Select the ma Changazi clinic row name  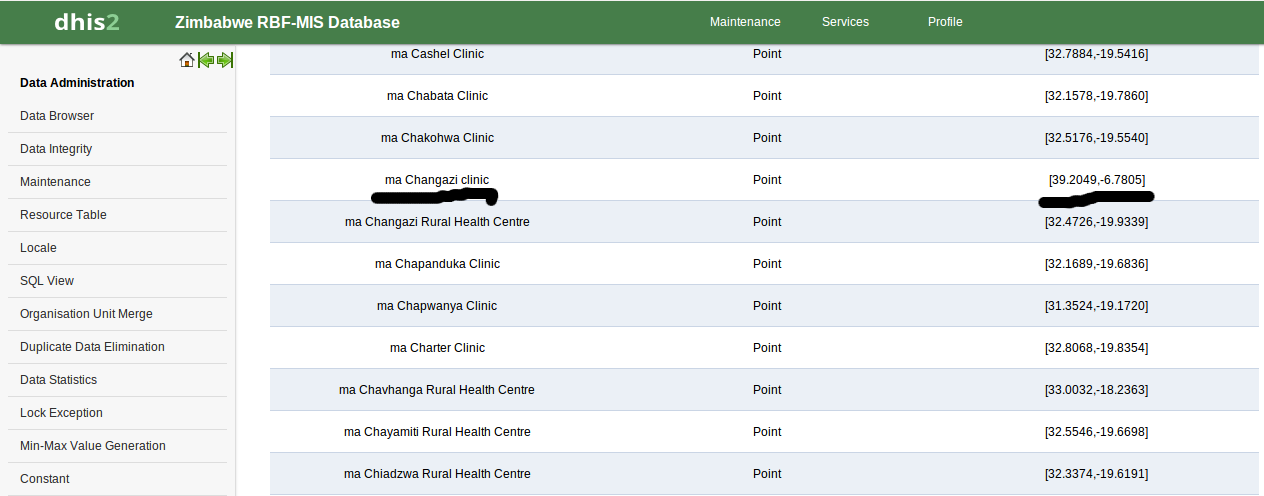(x=437, y=180)
